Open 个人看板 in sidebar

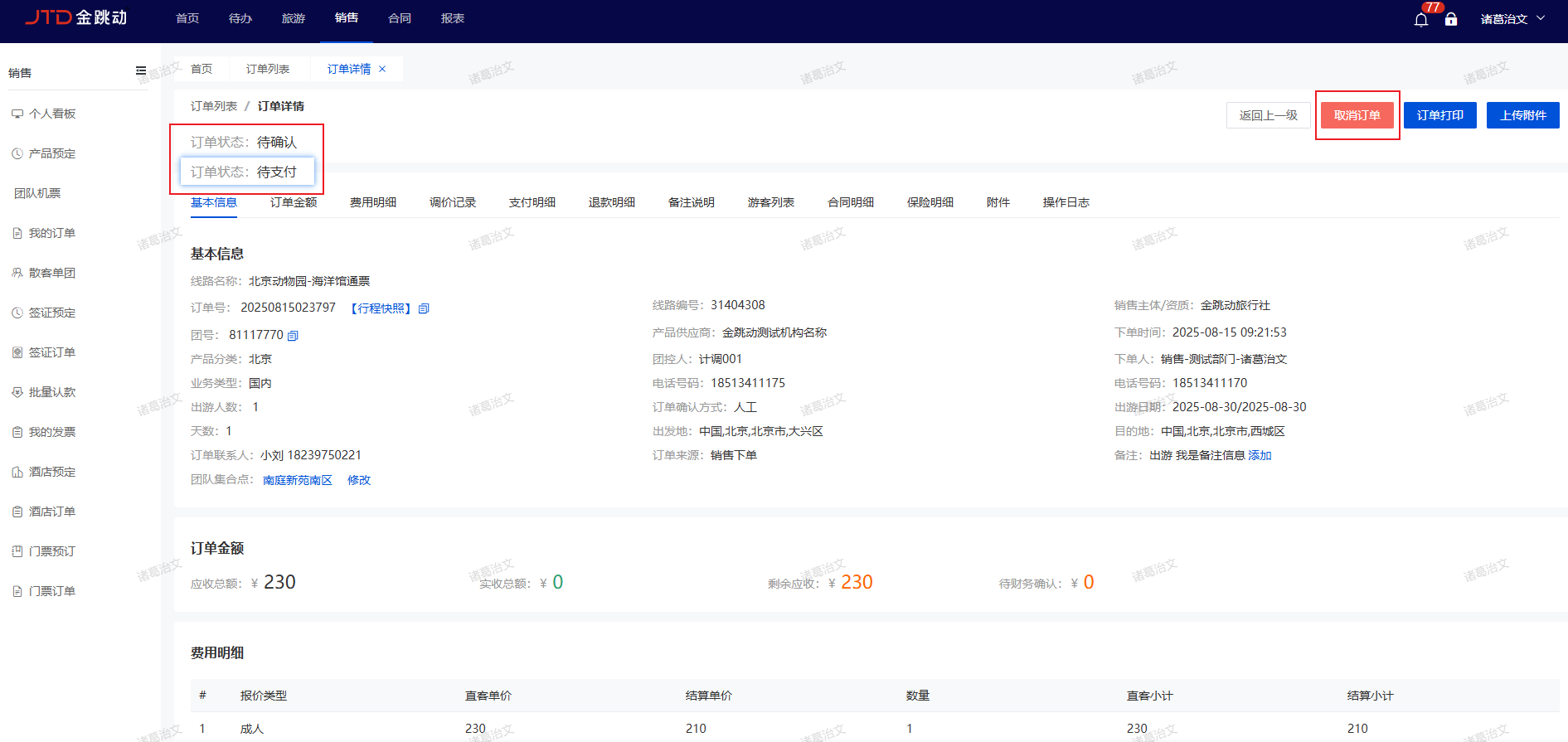(x=51, y=114)
